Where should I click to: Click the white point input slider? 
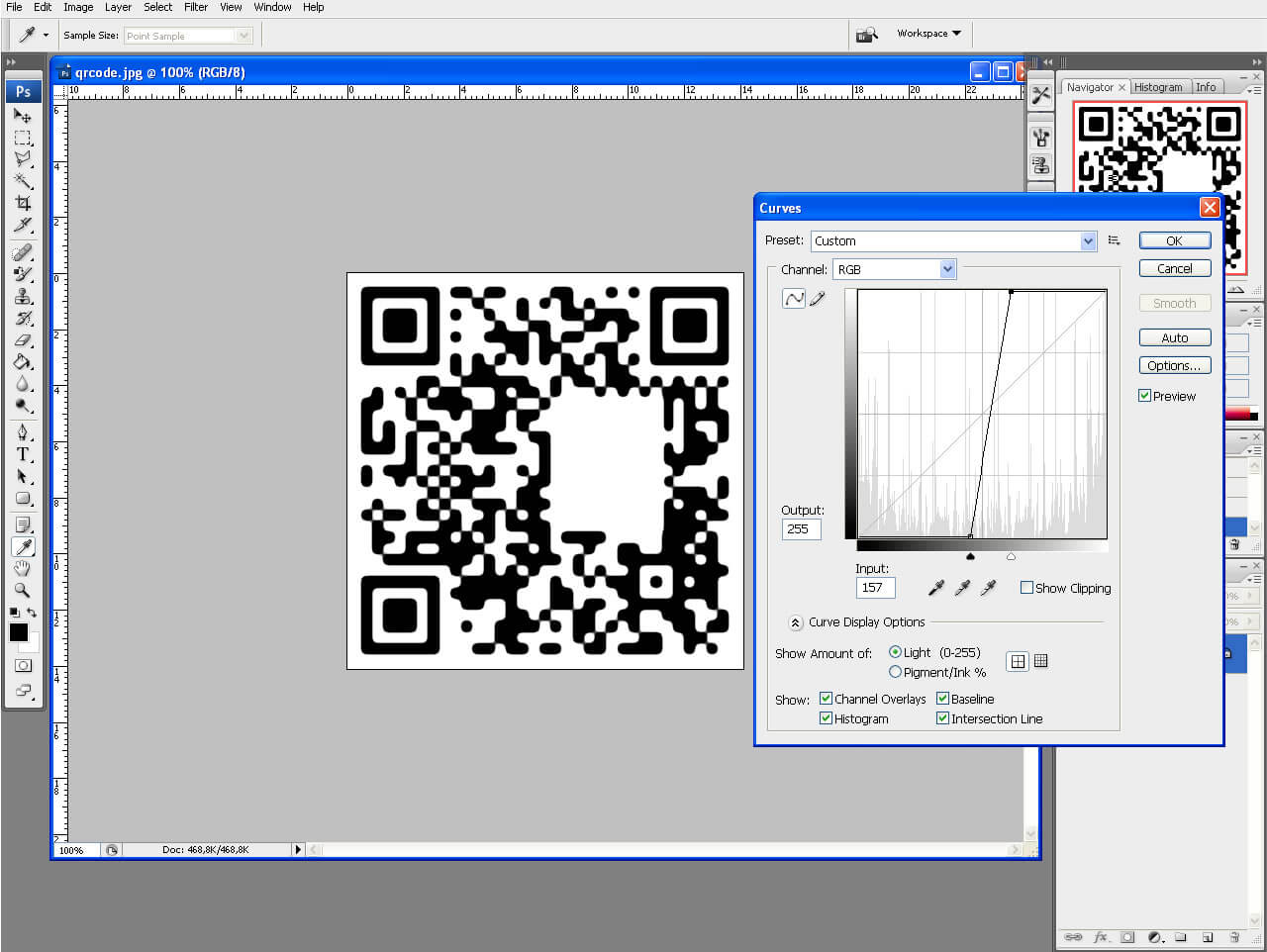point(1011,557)
